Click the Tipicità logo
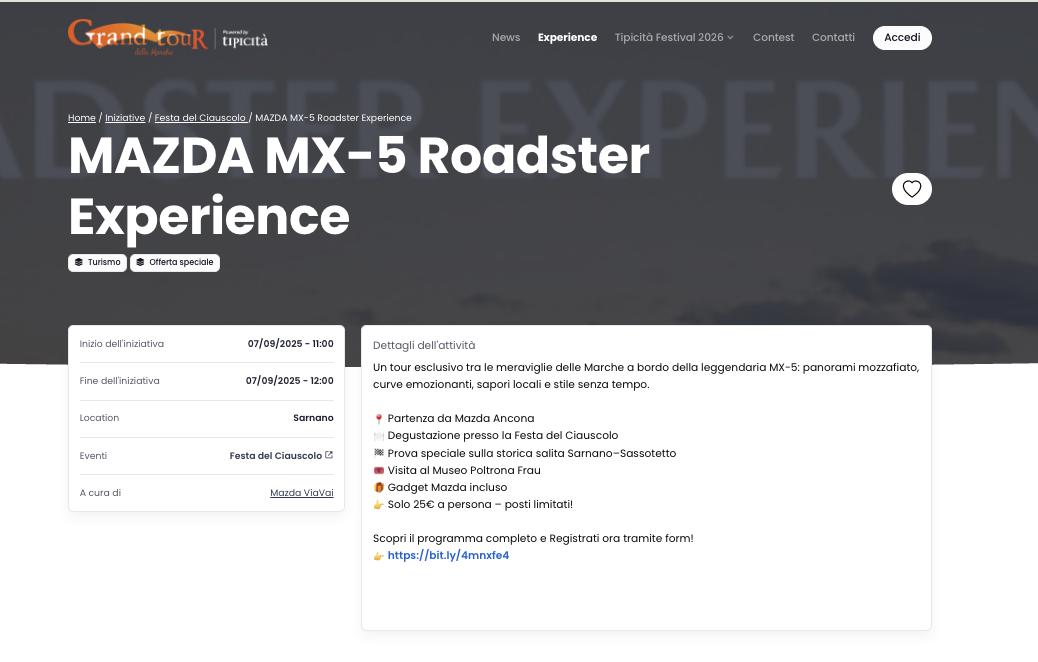Viewport: 1038px width, 662px height. tap(245, 38)
